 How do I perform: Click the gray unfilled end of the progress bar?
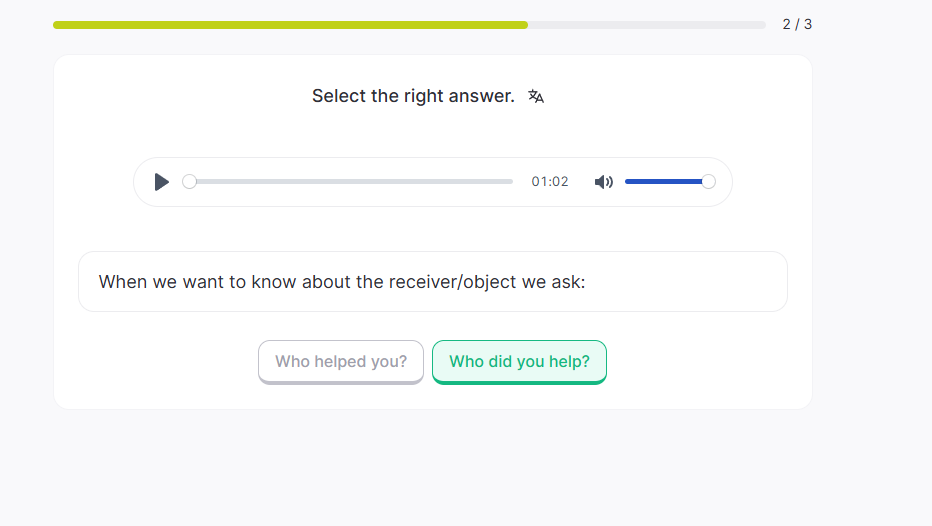[x=740, y=25]
